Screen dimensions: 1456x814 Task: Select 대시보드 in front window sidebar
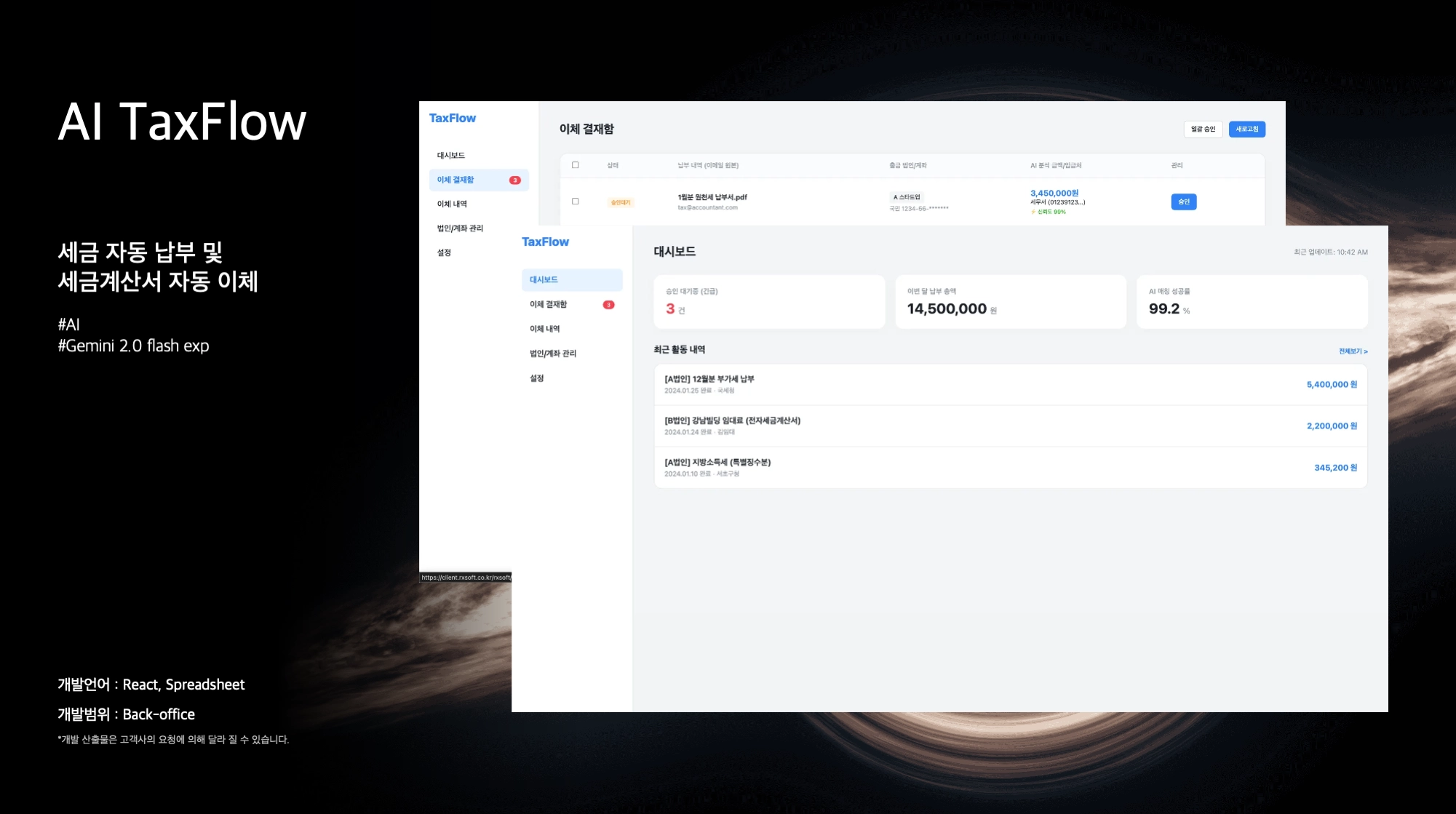[x=571, y=280]
